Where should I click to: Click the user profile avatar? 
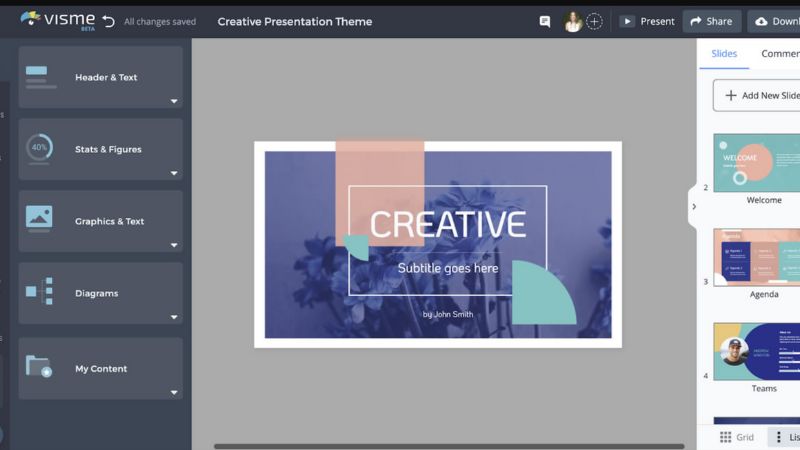(x=573, y=21)
